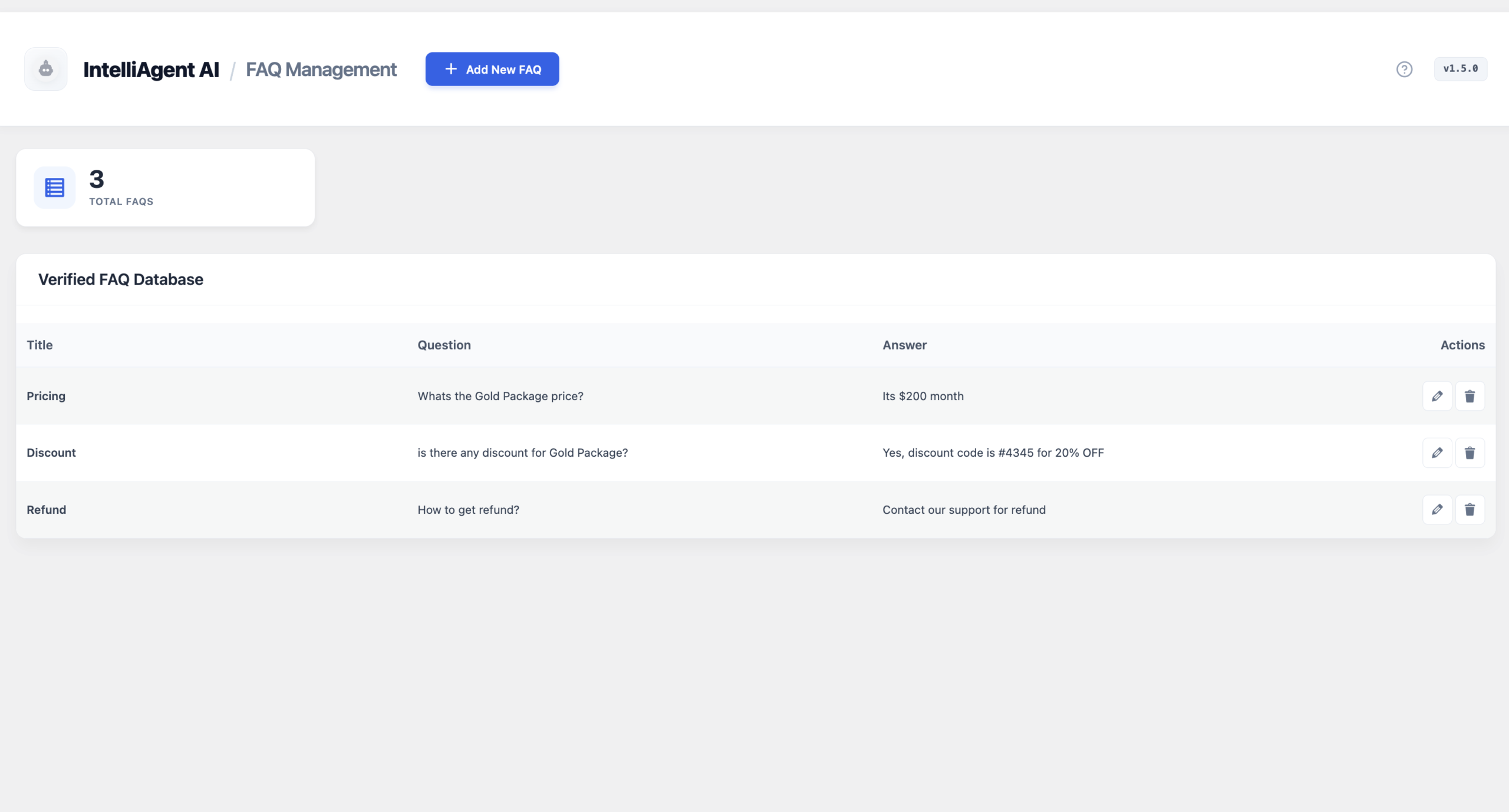The width and height of the screenshot is (1509, 812).
Task: Click the v1.5.0 version badge
Action: [1460, 69]
